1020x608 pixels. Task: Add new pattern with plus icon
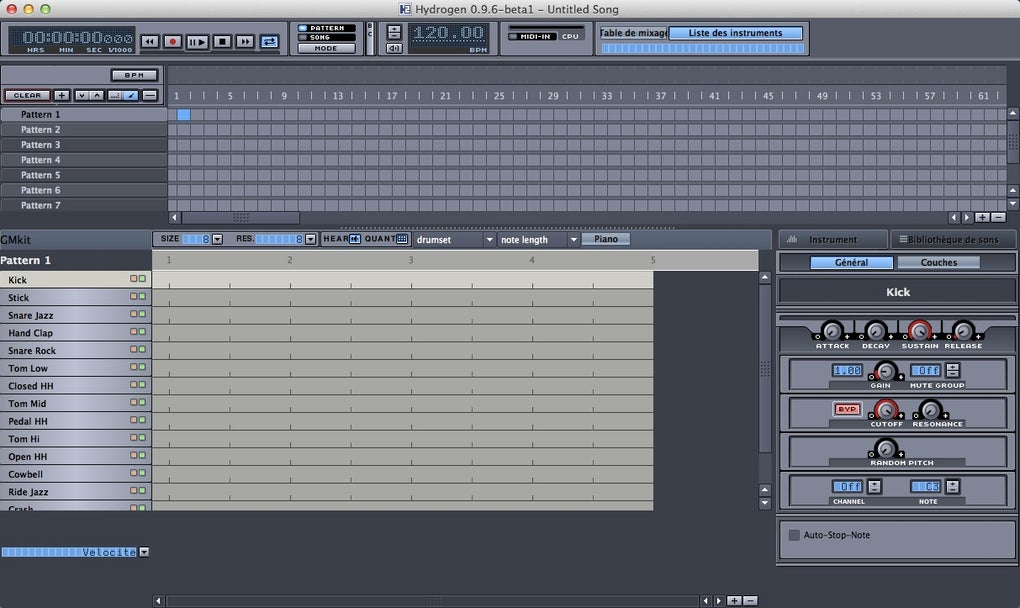point(61,96)
